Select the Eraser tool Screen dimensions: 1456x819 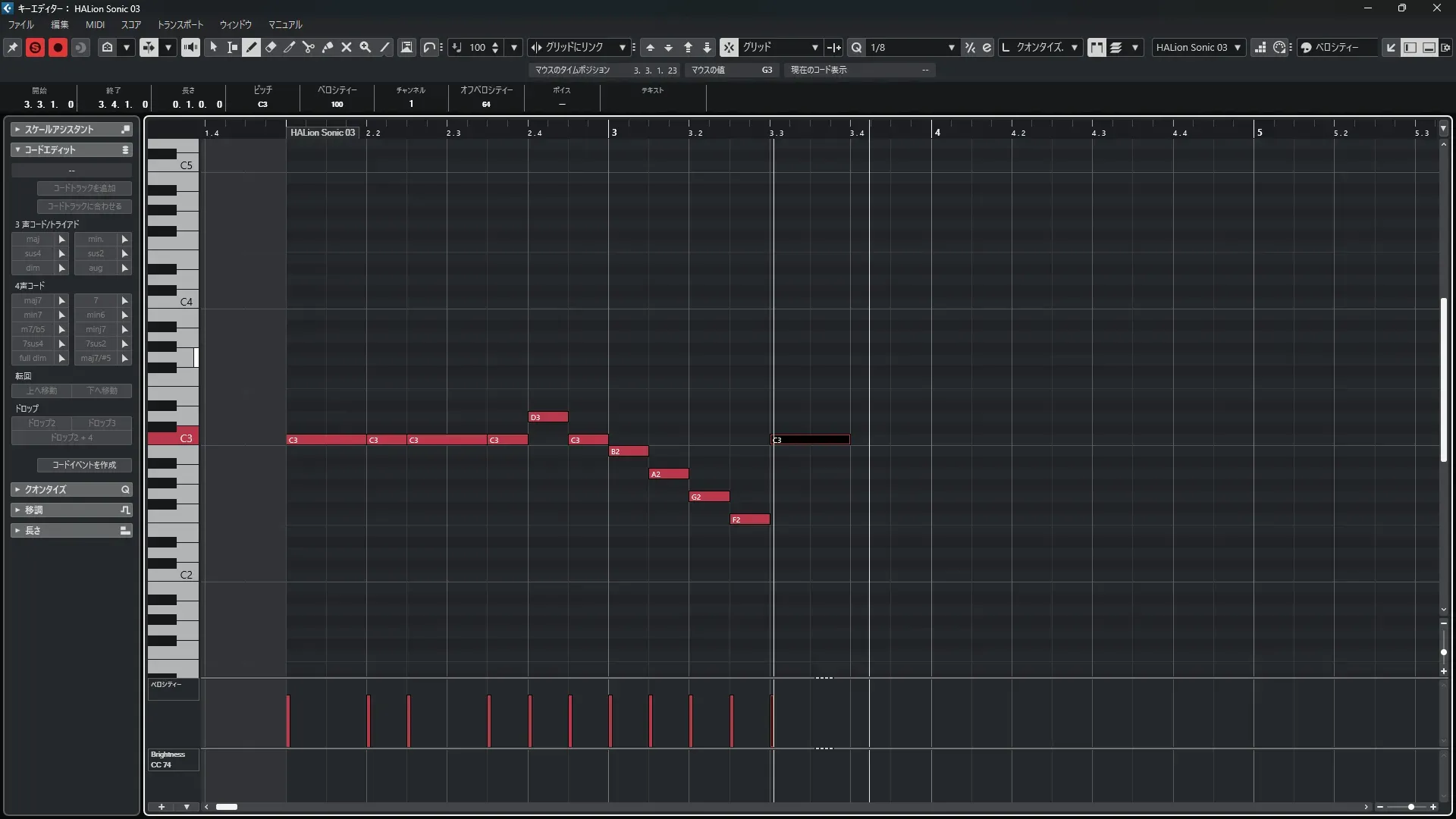coord(271,47)
